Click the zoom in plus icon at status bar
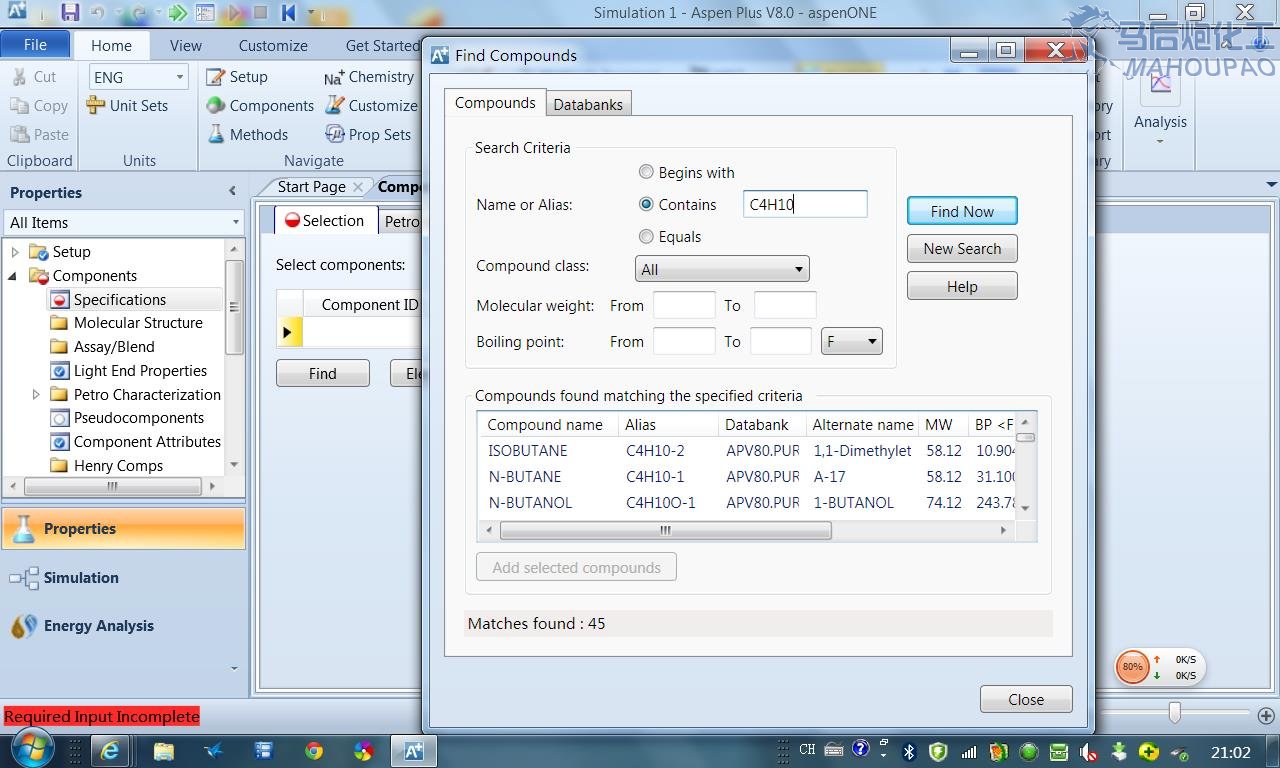The image size is (1280, 768). point(1265,715)
